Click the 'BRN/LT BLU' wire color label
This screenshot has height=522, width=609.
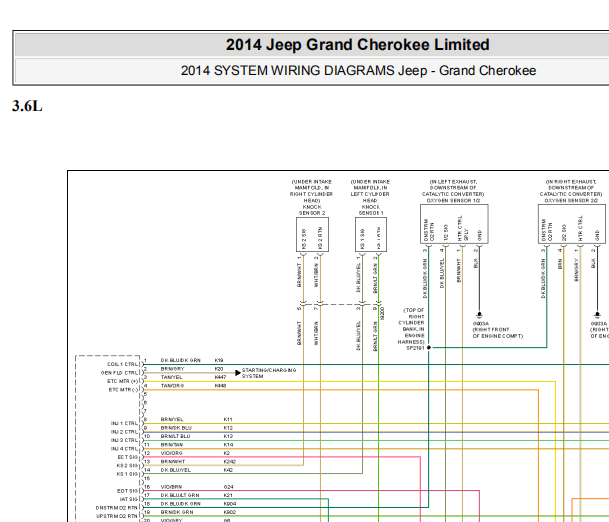coord(175,436)
